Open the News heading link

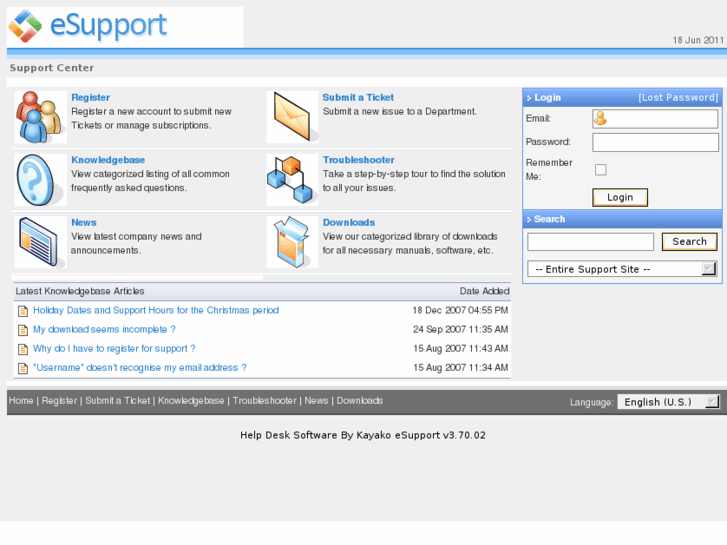pos(84,223)
